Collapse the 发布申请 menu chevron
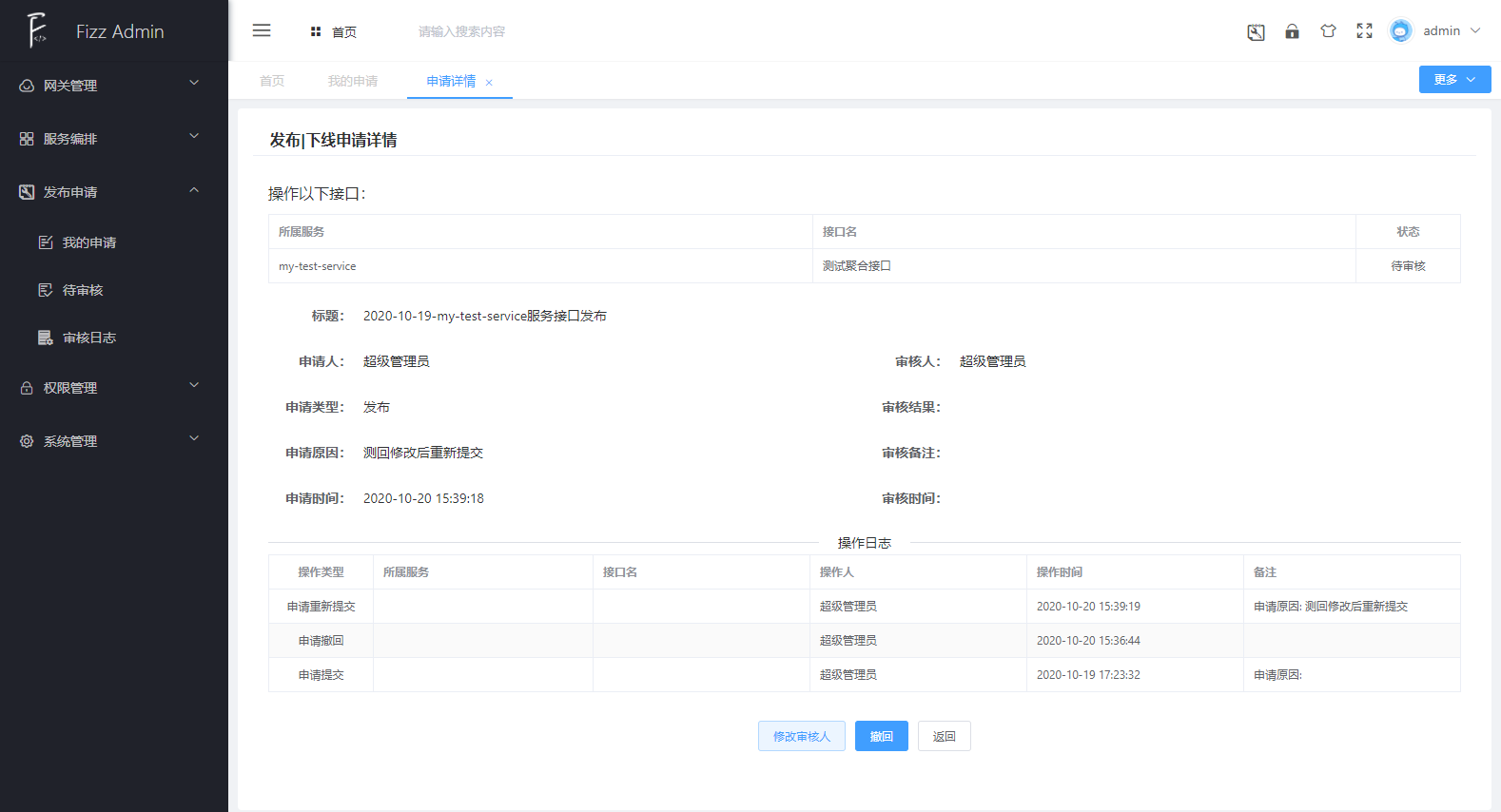Screen dimensions: 1501x812 (x=194, y=190)
